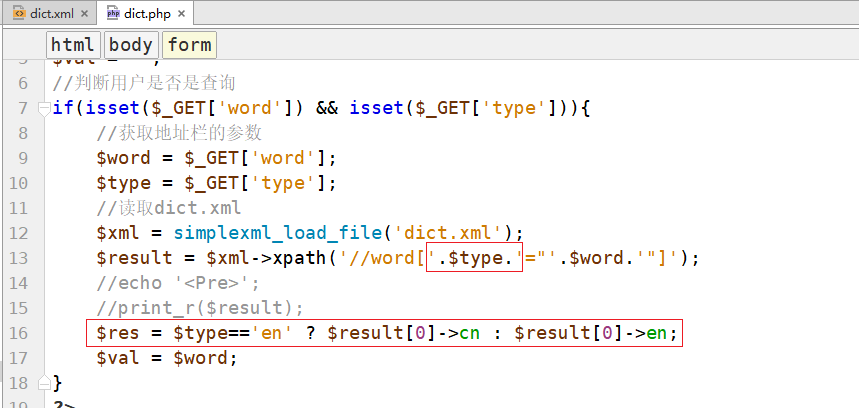Close the dict.php editor tab
Screen dimensions: 859x408
pyautogui.click(x=182, y=15)
